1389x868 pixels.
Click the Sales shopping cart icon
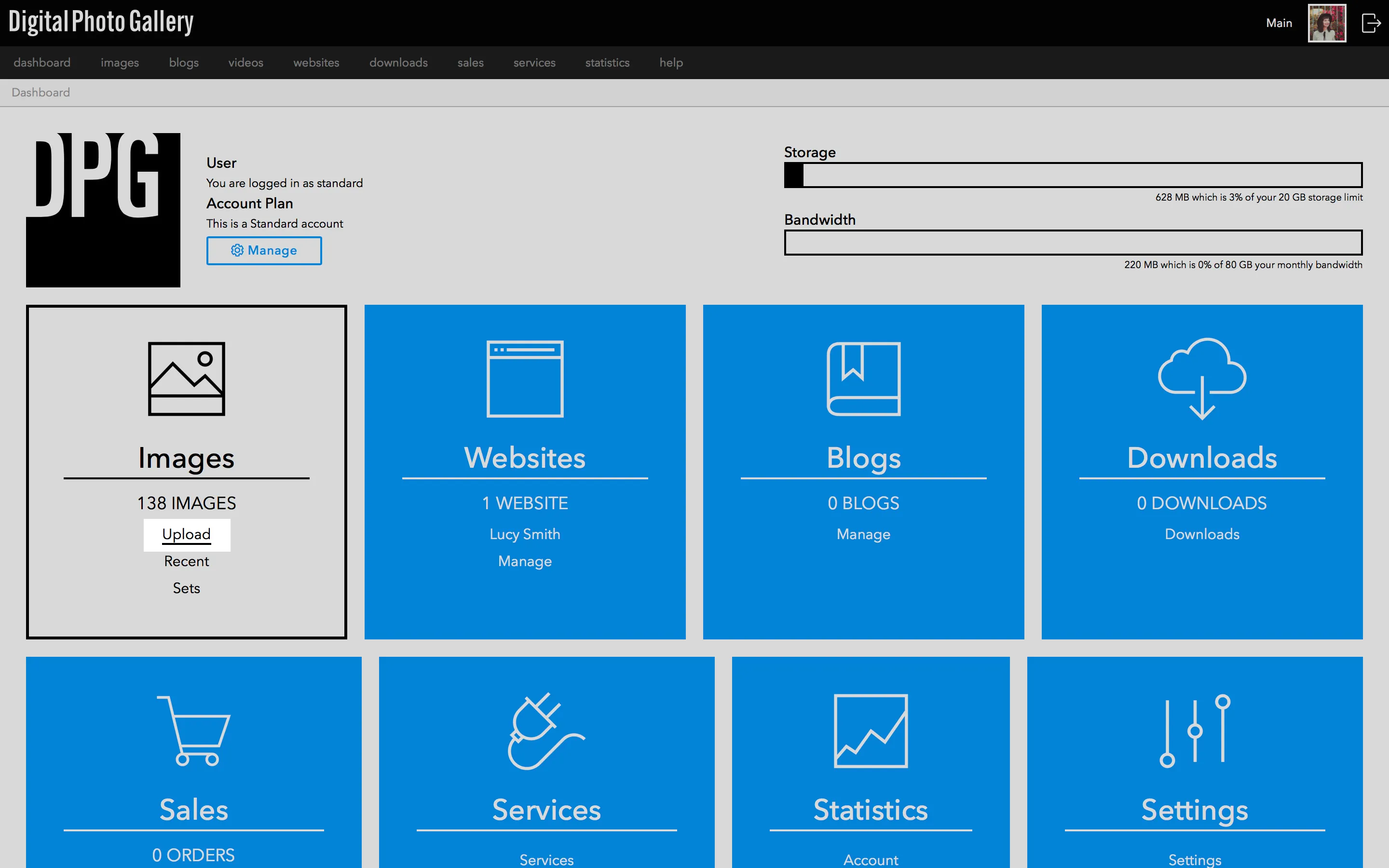point(193,730)
